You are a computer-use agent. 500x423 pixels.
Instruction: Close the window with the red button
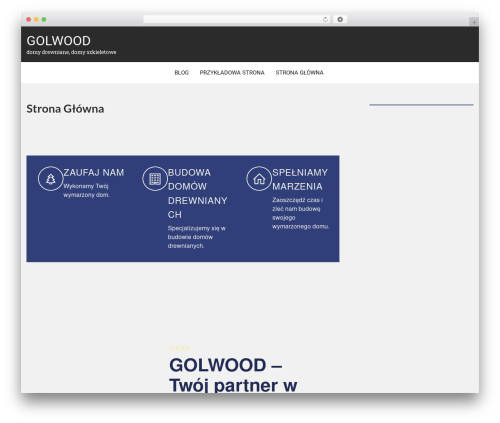(x=29, y=19)
